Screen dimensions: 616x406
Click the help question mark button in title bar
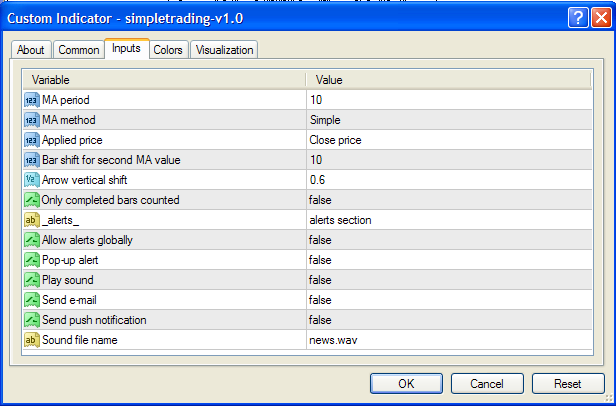(577, 18)
